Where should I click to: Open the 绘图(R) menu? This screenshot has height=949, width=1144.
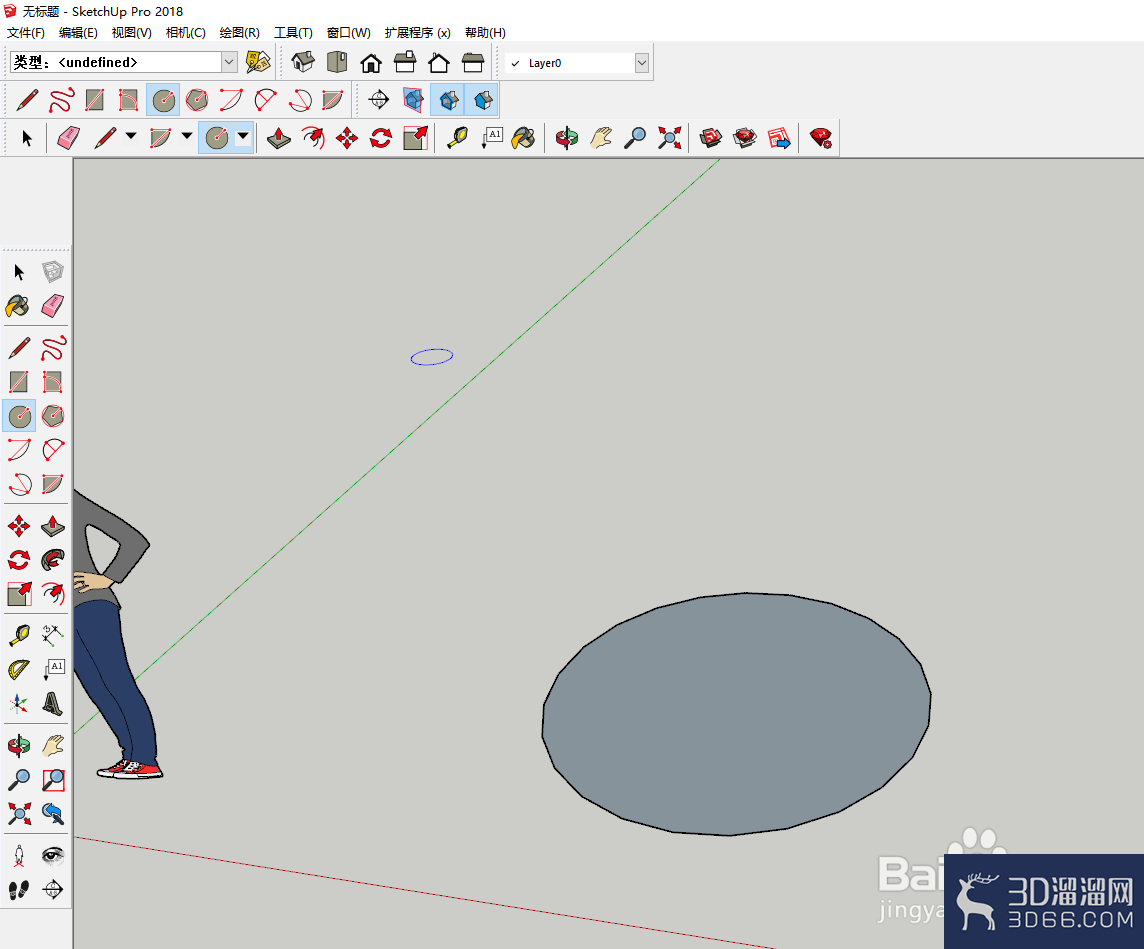coord(239,33)
